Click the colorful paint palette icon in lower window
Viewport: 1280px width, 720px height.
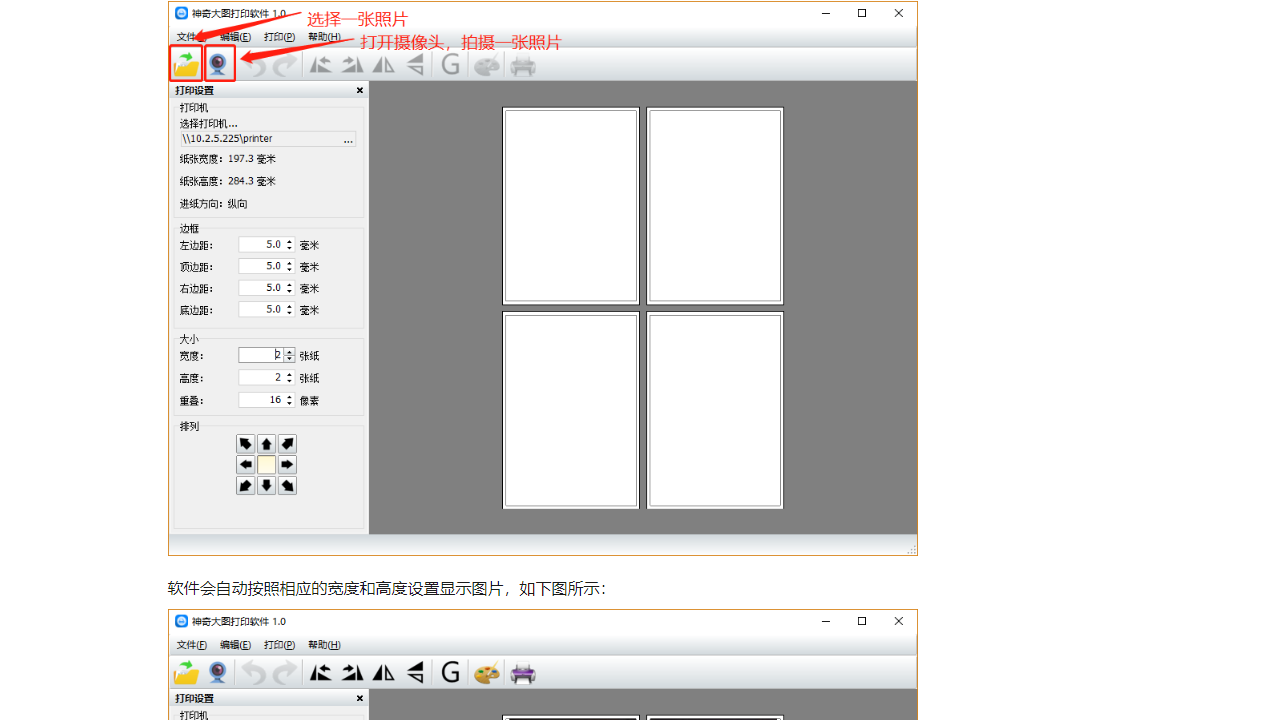pos(487,673)
